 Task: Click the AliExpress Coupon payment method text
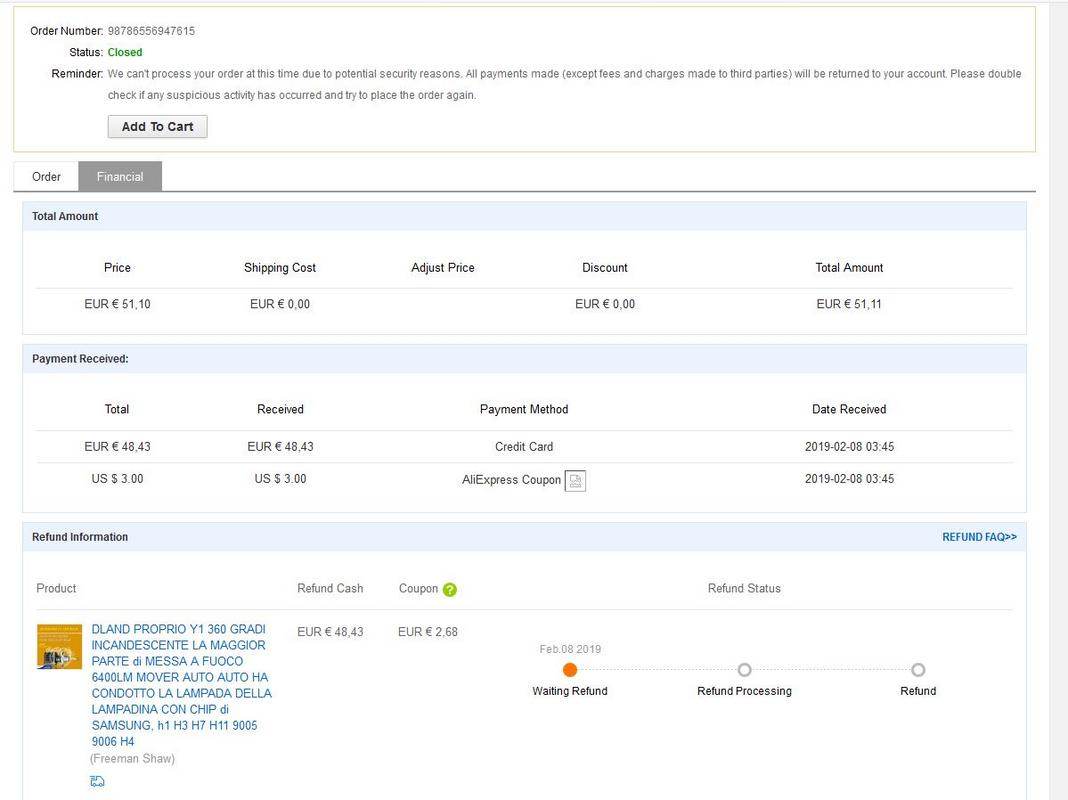click(x=511, y=480)
